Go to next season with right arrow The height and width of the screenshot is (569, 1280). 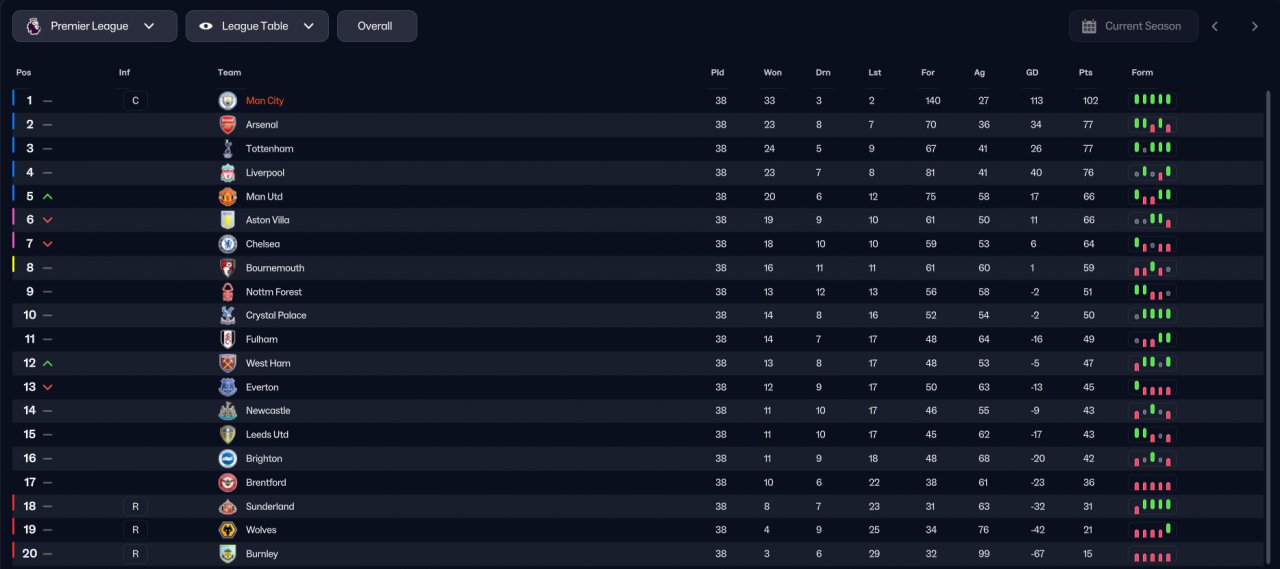pos(1254,26)
